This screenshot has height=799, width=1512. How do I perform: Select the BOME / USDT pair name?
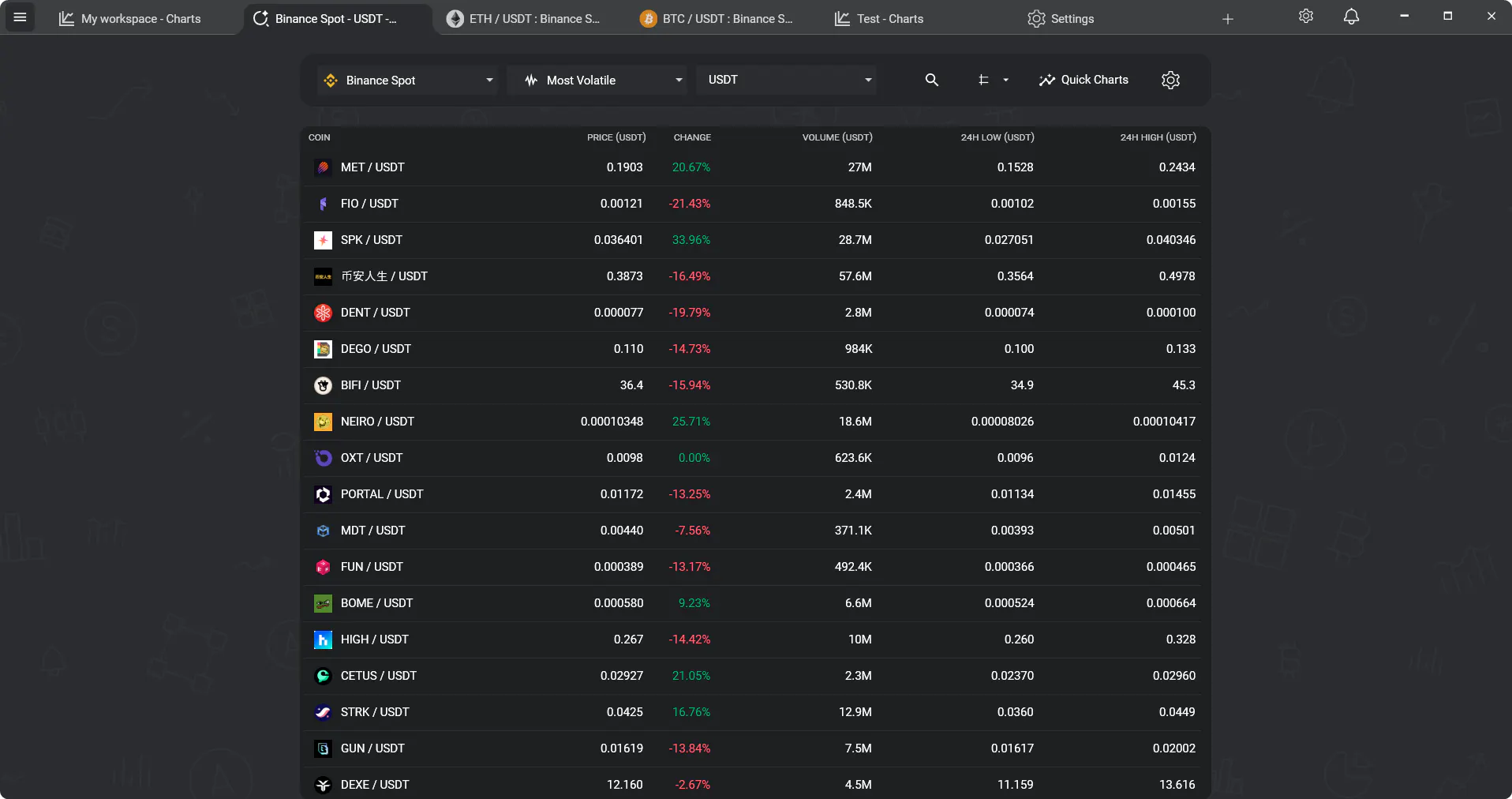click(x=377, y=603)
